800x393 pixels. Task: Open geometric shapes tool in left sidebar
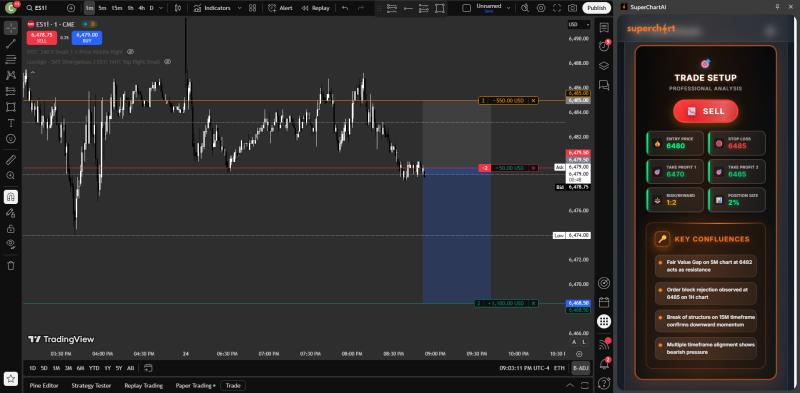11,107
